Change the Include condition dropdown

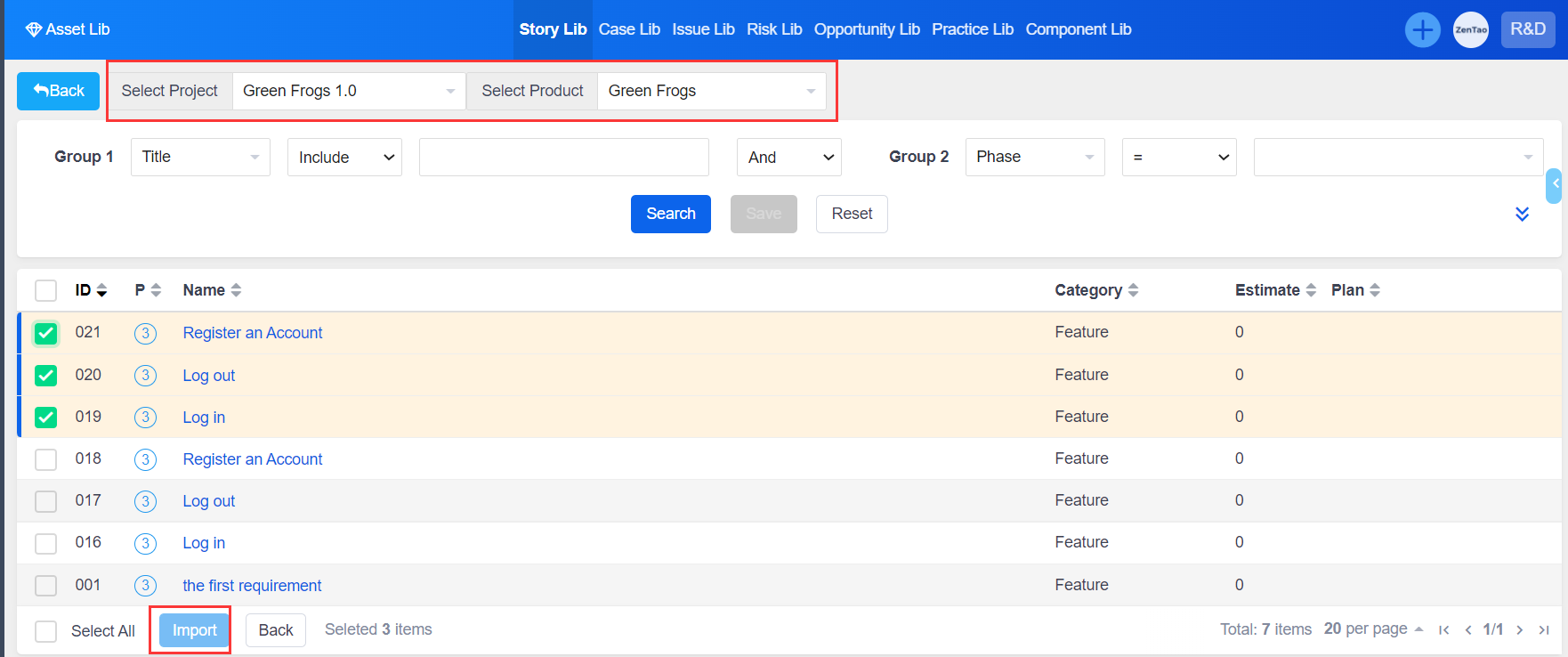pos(344,158)
